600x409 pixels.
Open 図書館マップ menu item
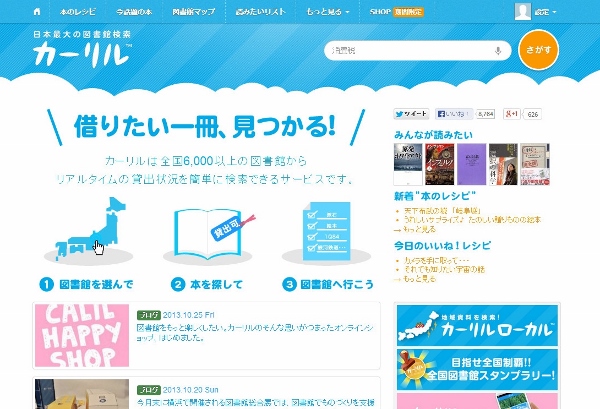click(194, 12)
